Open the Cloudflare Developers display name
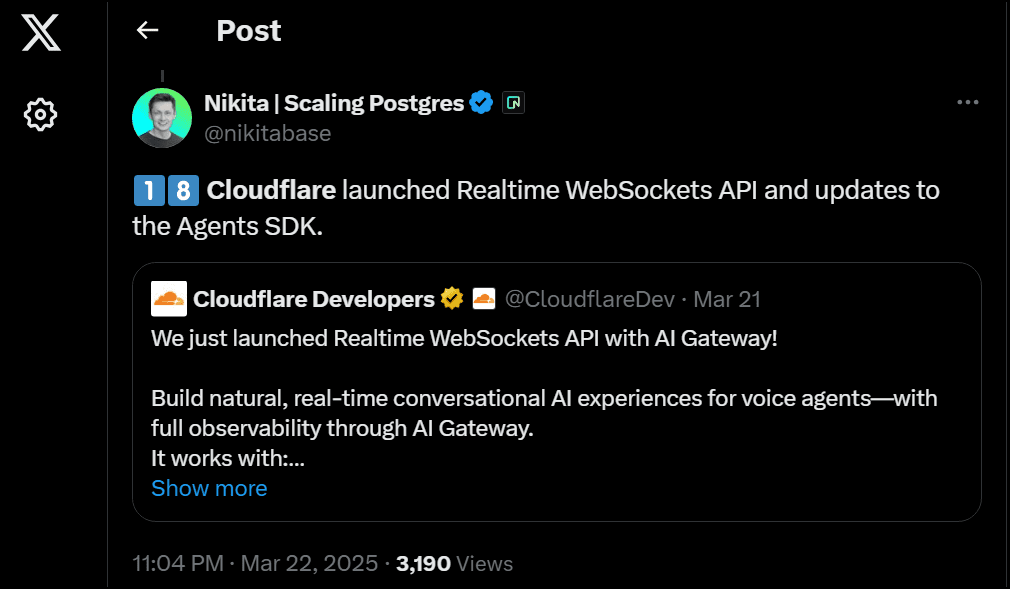The image size is (1010, 589). tap(313, 298)
